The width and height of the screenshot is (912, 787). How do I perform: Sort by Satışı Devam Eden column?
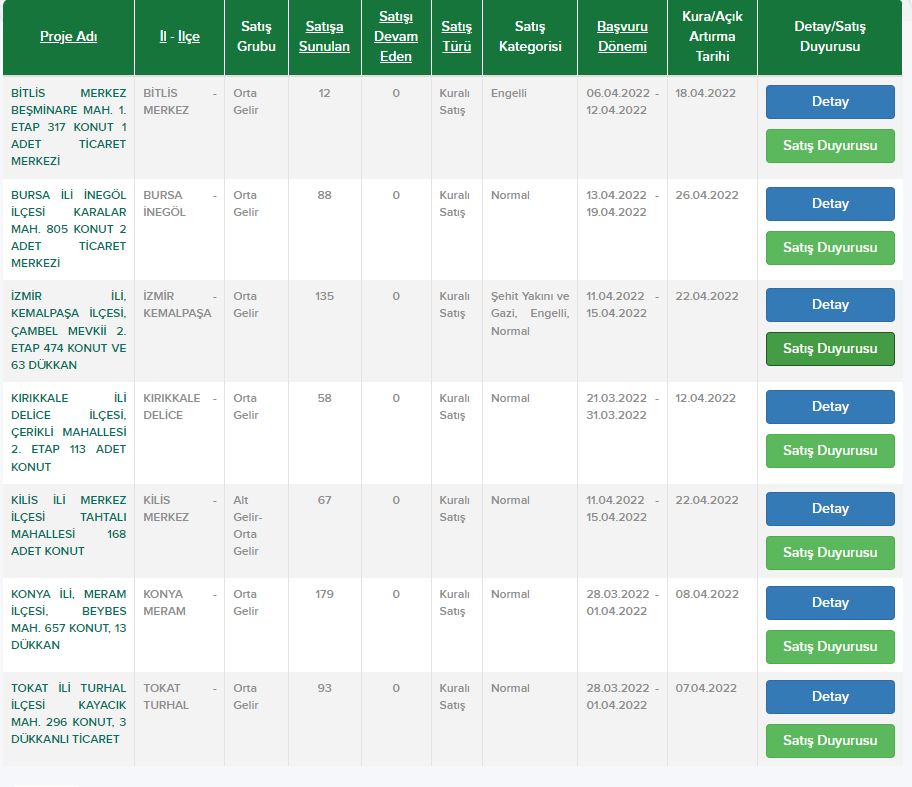click(396, 37)
